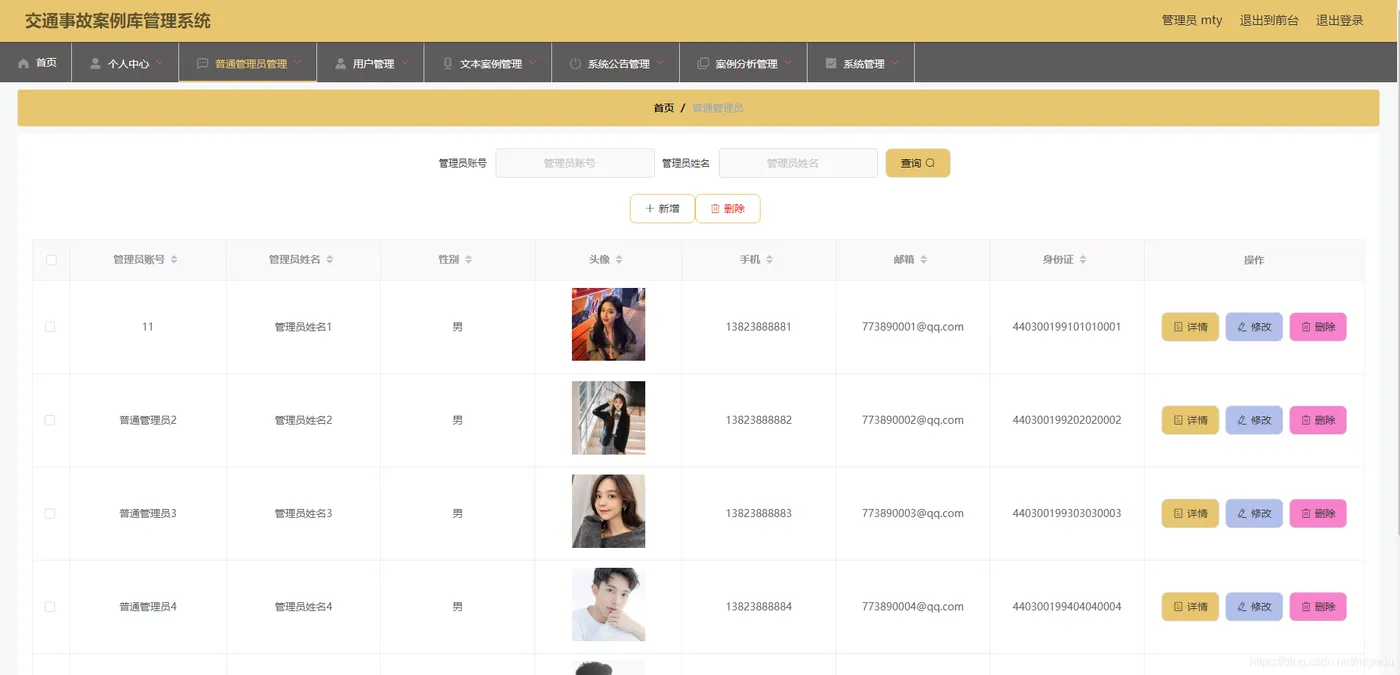Click 退出到前台 link in header
The image size is (1400, 675).
point(1269,20)
